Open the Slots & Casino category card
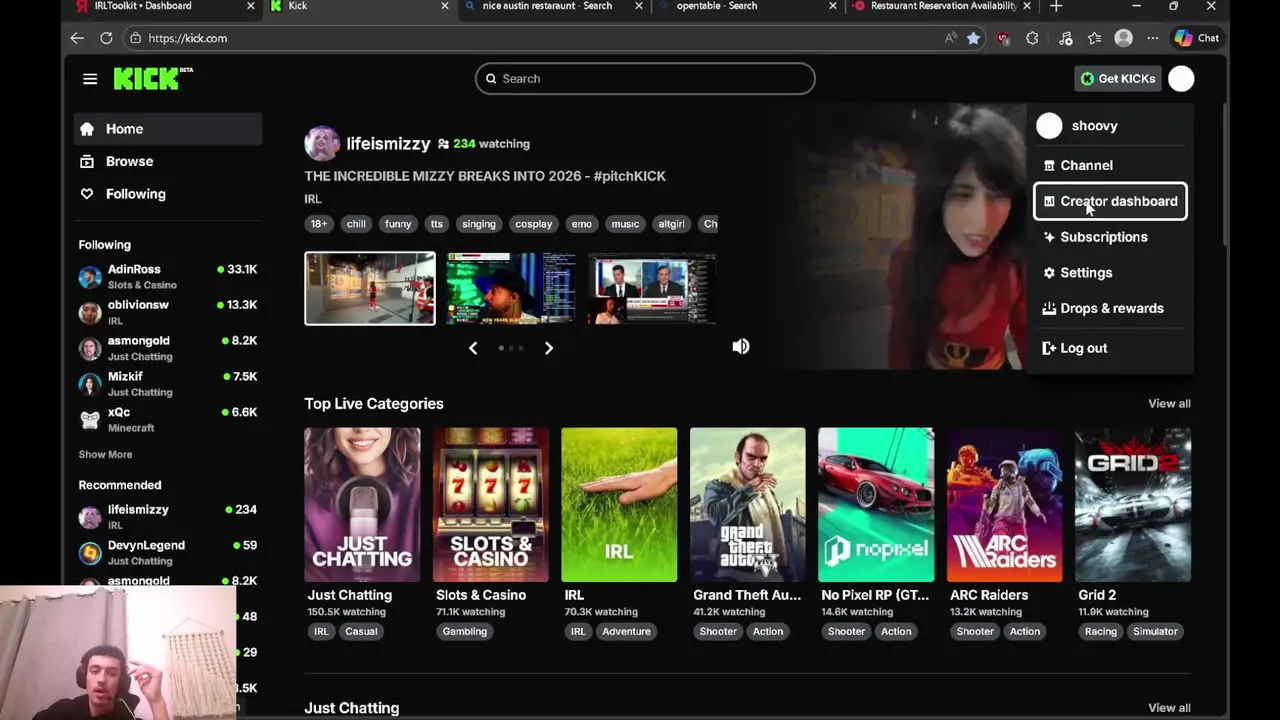This screenshot has height=720, width=1280. point(491,505)
